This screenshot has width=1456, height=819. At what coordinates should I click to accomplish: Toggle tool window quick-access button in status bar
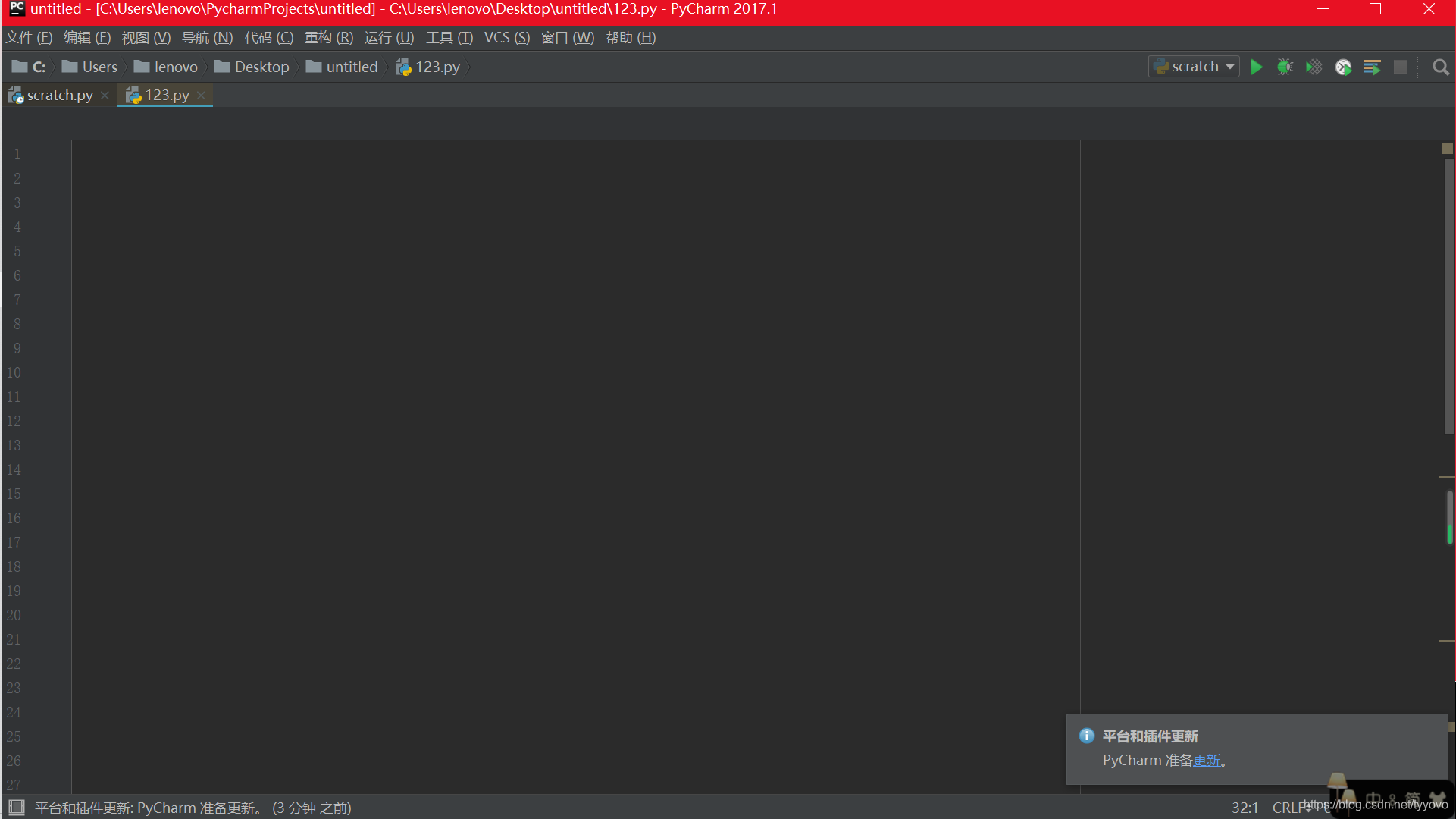(16, 808)
